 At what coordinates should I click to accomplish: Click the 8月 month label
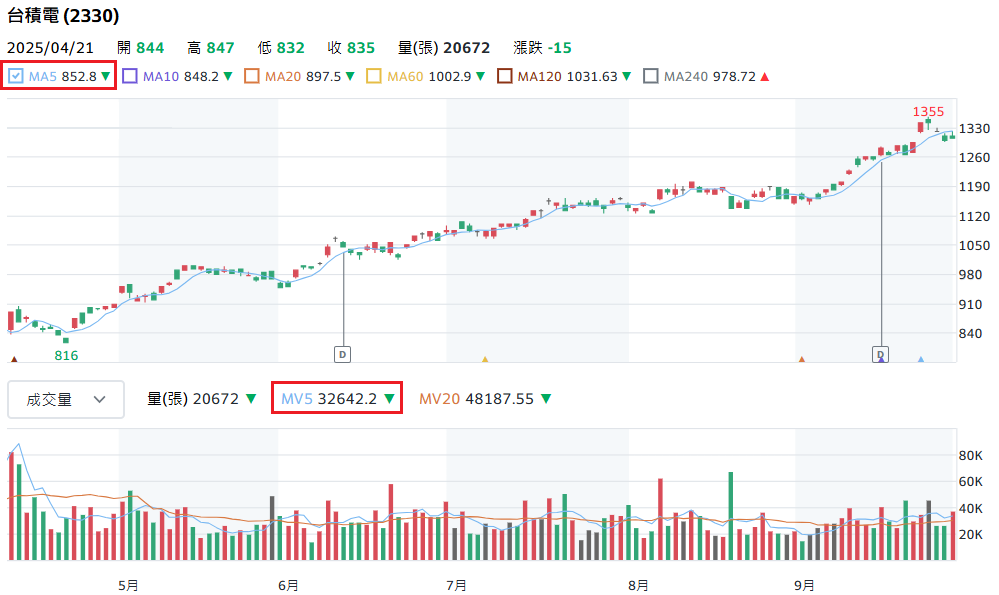tap(638, 585)
